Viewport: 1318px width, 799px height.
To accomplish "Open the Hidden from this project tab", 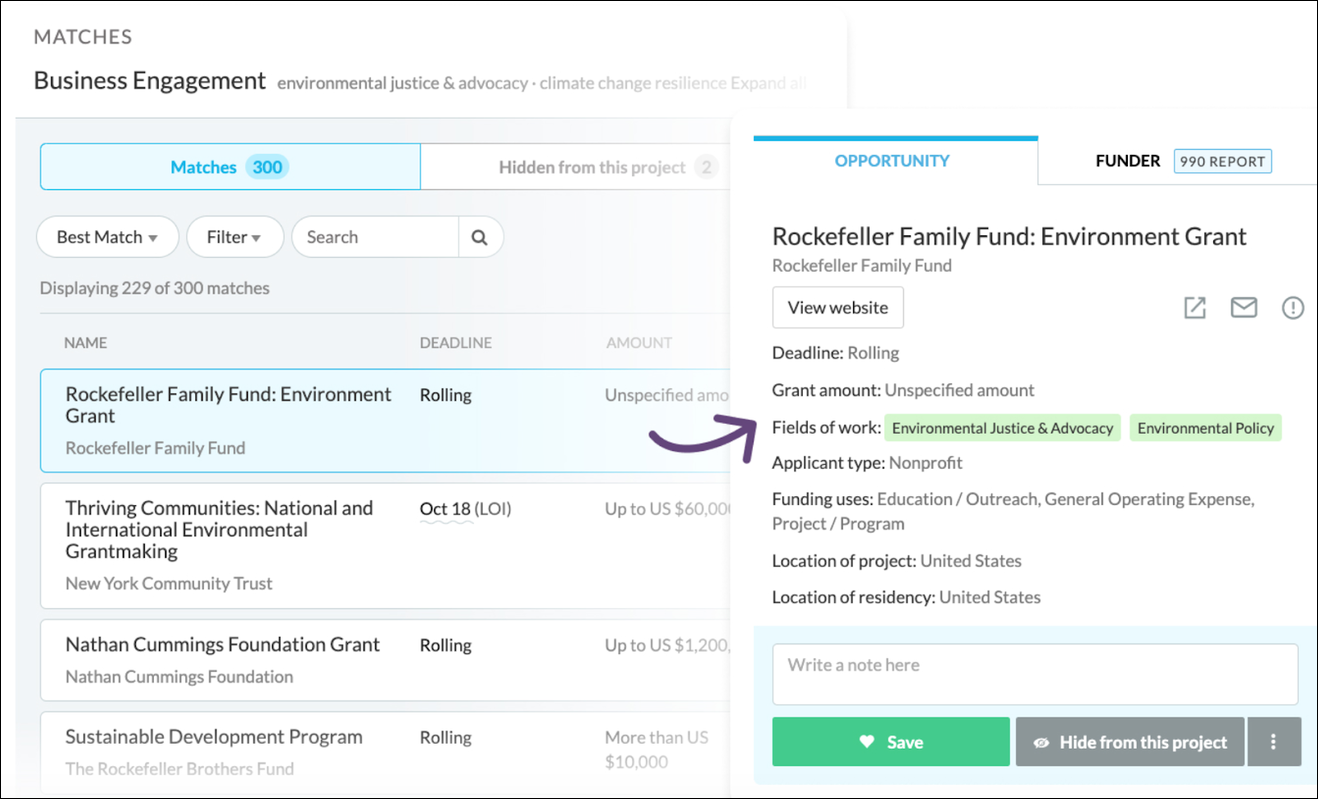I will (x=593, y=166).
